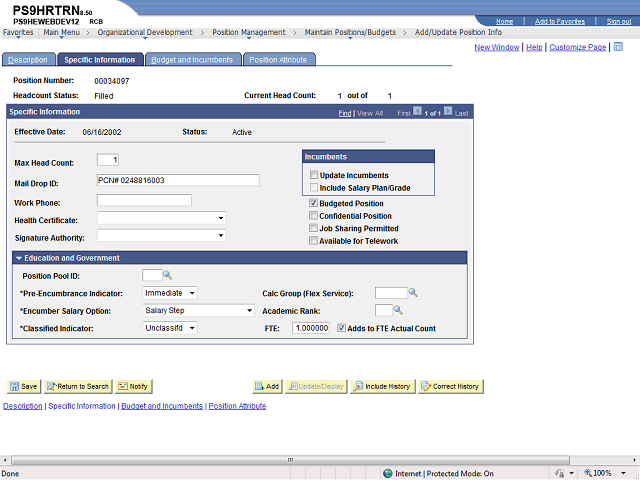The height and width of the screenshot is (480, 640).
Task: Open Favorites navigation menu
Action: (18, 32)
